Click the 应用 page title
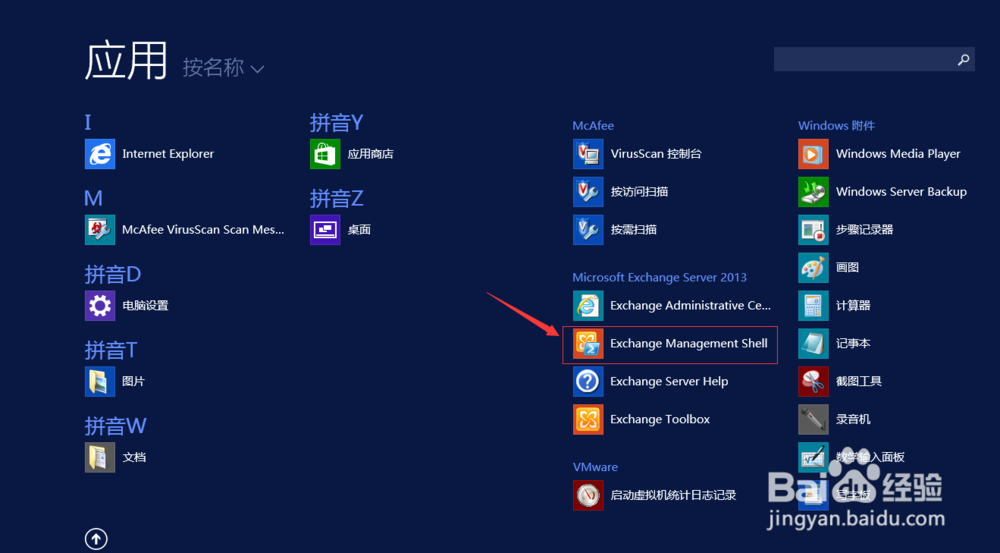Screen dimensions: 1000x553 (126, 61)
